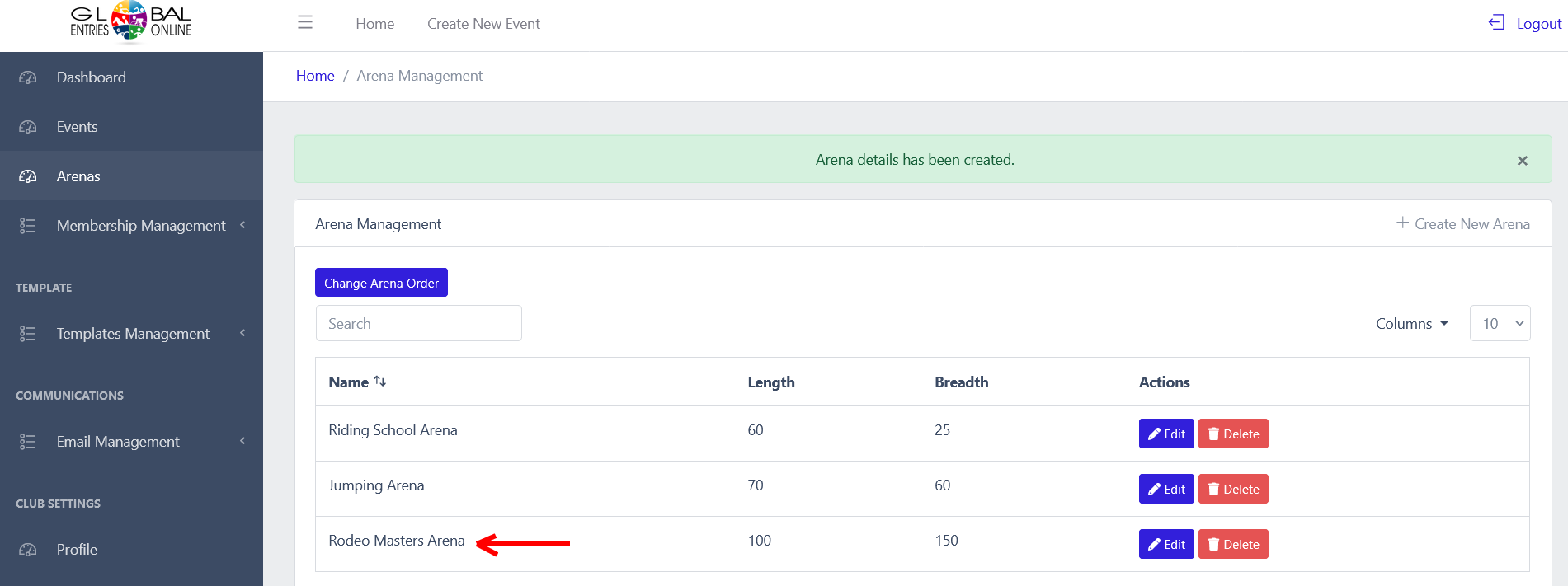The width and height of the screenshot is (1568, 586).
Task: Click the Events sidebar icon
Action: click(28, 127)
